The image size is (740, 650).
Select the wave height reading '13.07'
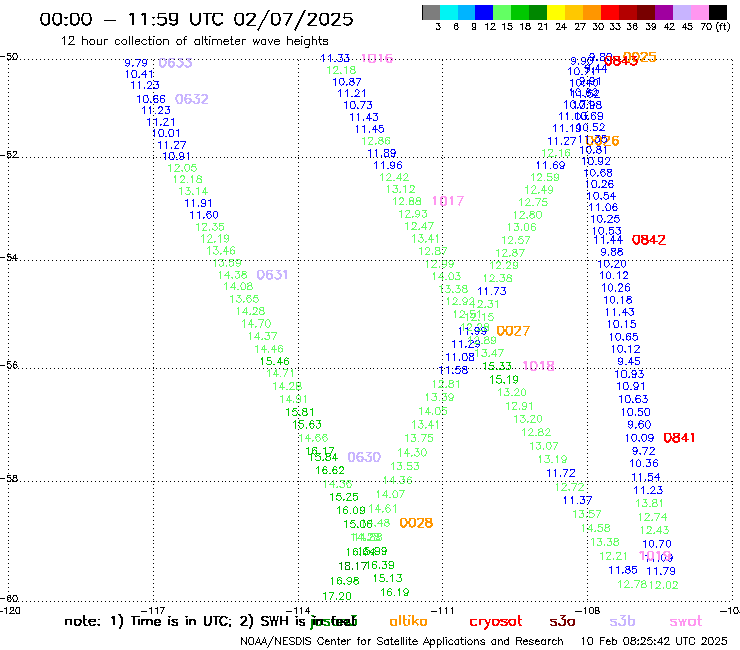click(544, 446)
